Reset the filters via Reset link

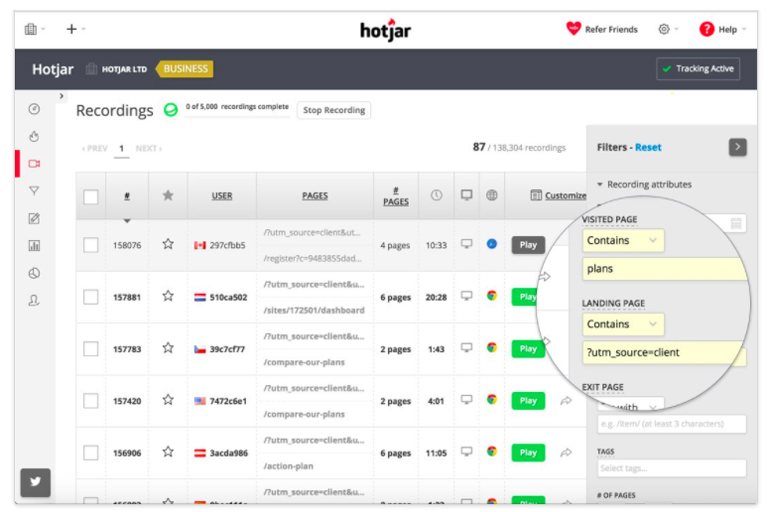(x=648, y=147)
